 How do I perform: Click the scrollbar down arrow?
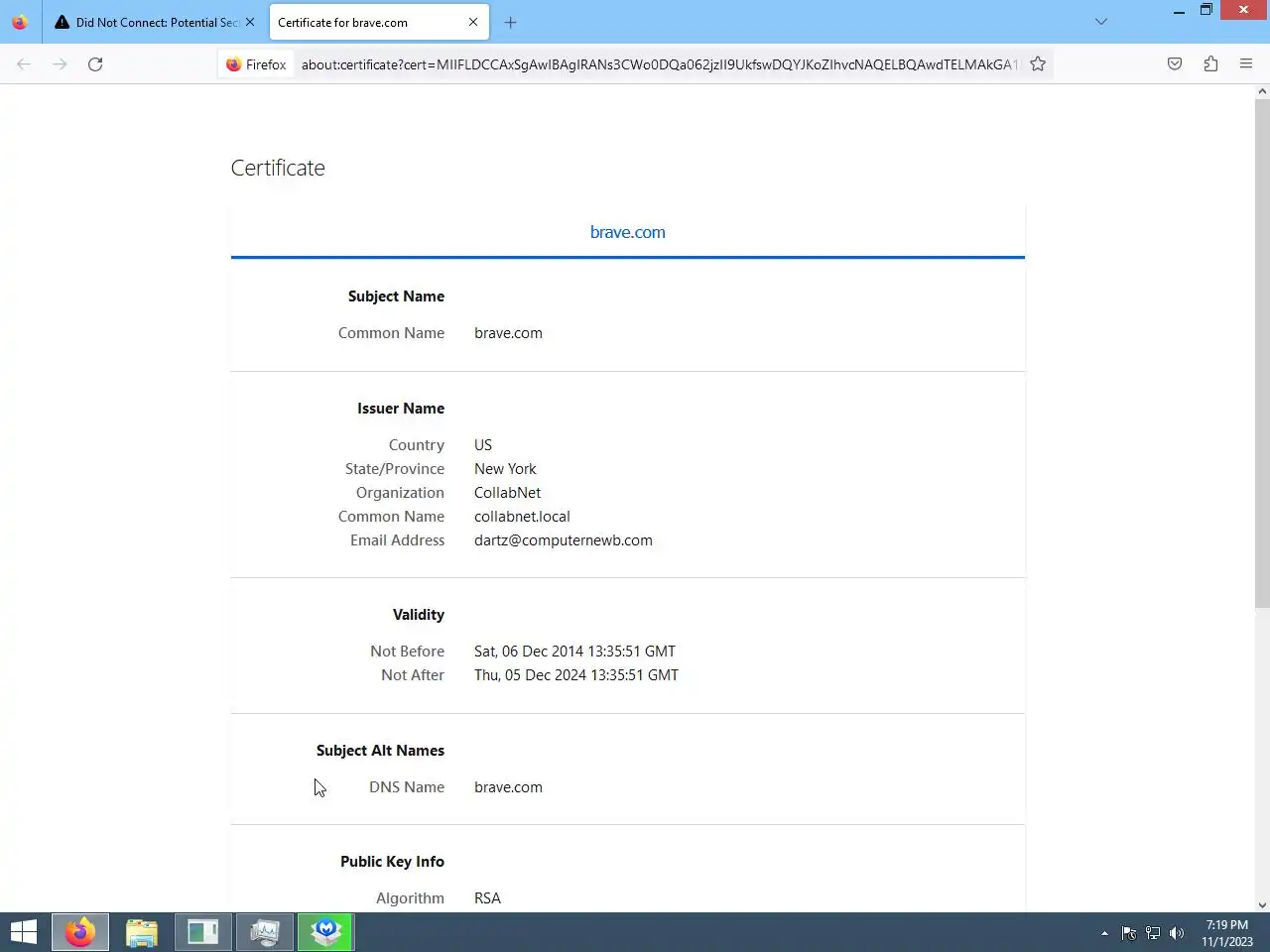(1262, 904)
